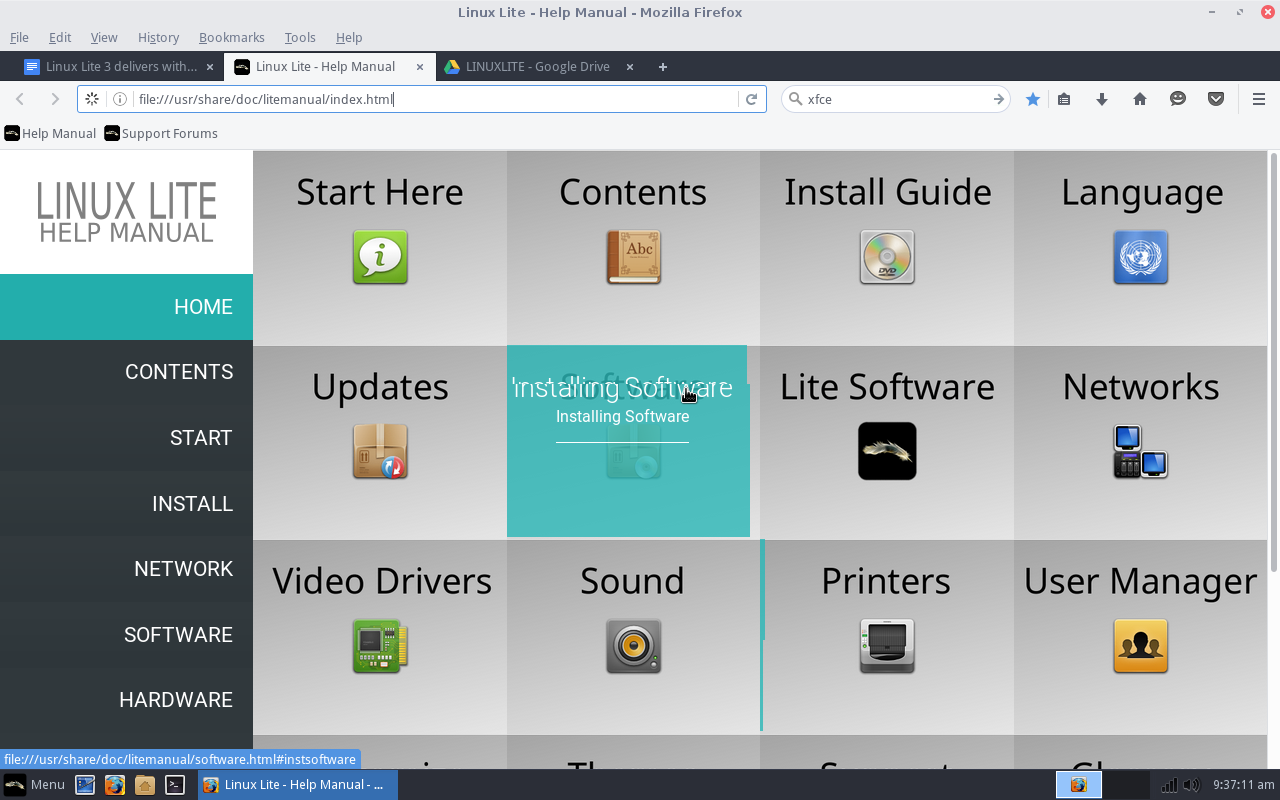
Task: Open the Contents book icon
Action: coord(633,257)
